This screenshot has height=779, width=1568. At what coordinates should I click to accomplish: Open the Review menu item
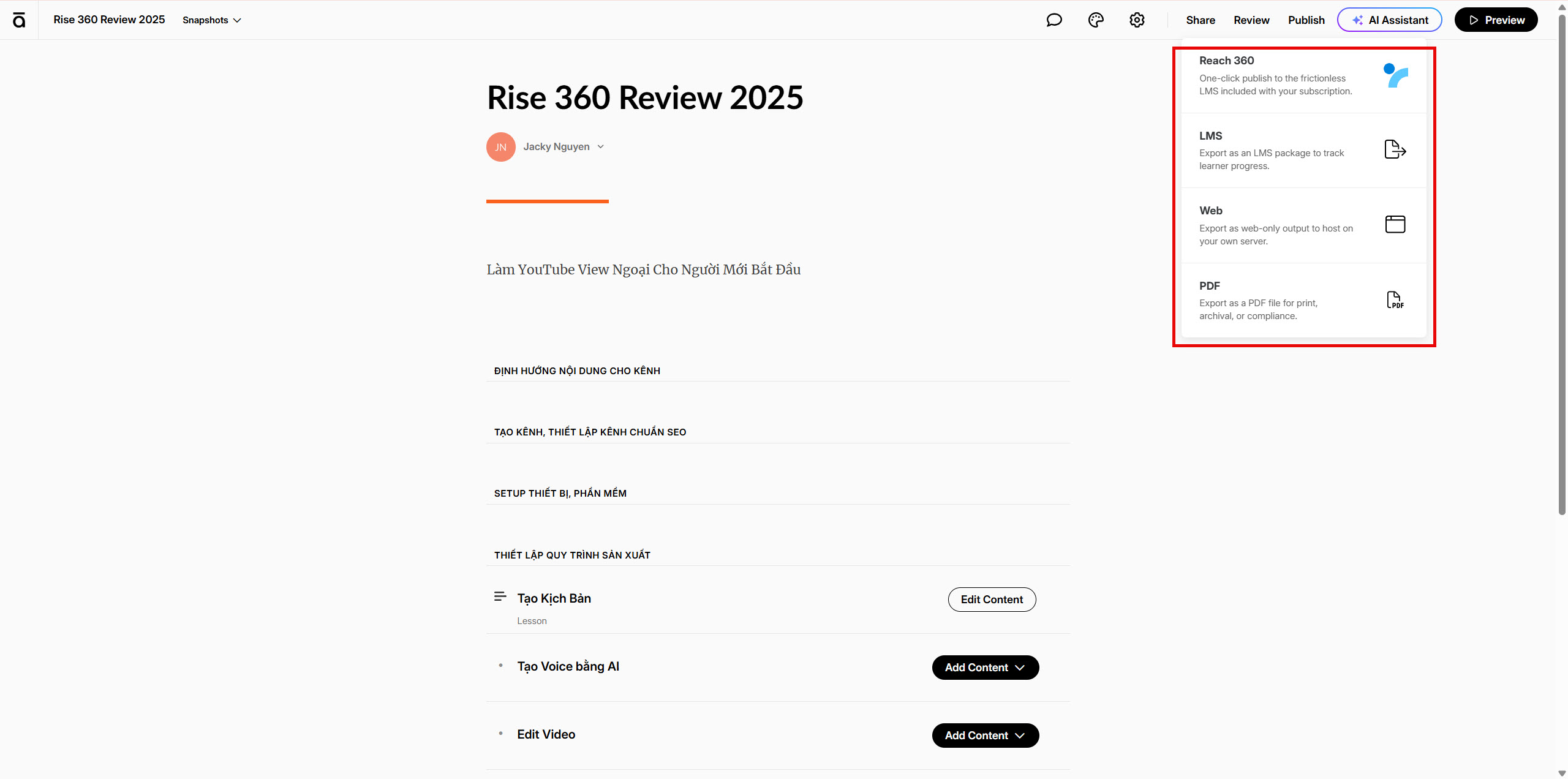coord(1251,20)
